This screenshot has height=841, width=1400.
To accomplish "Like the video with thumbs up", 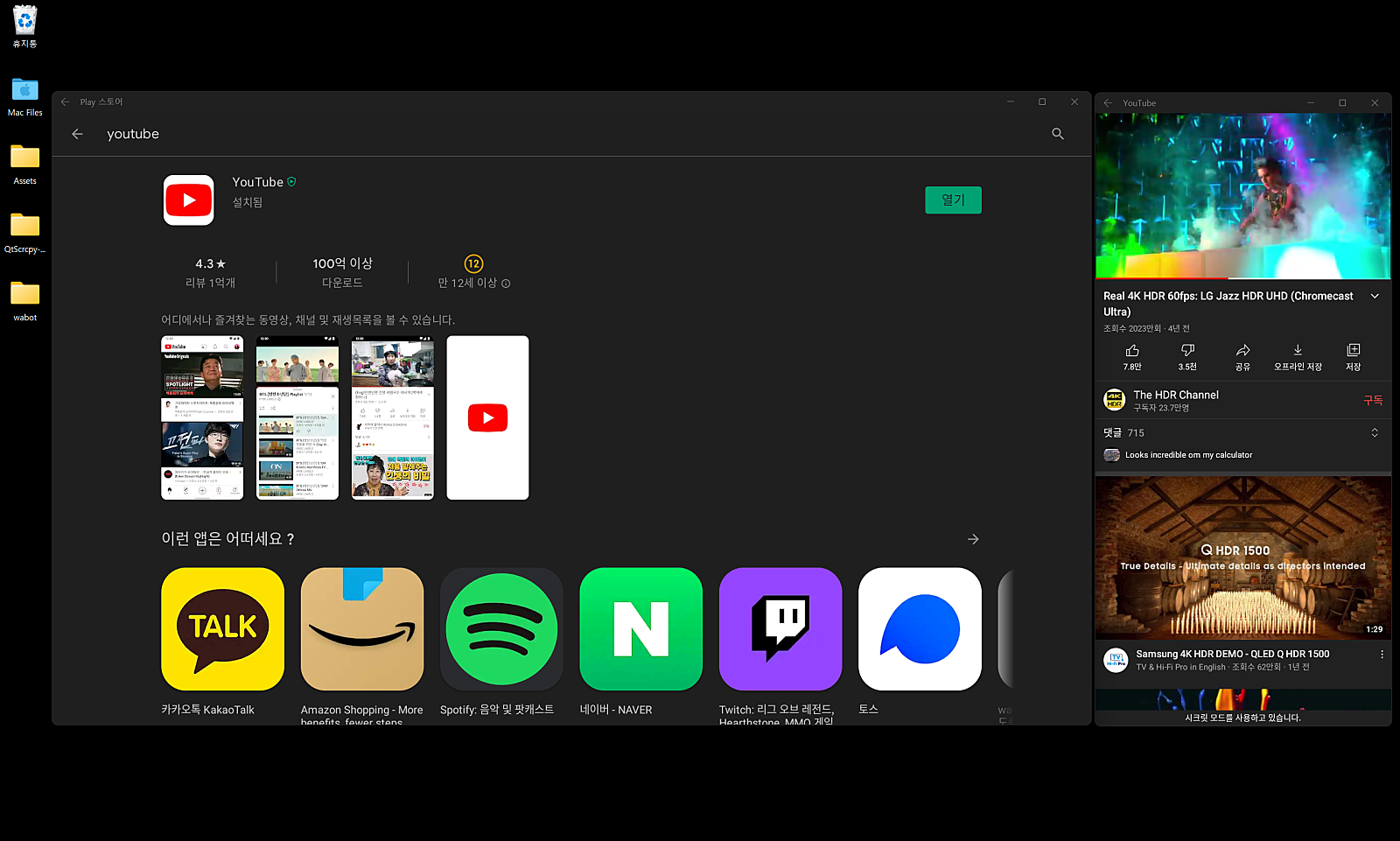I will pos(1132,350).
